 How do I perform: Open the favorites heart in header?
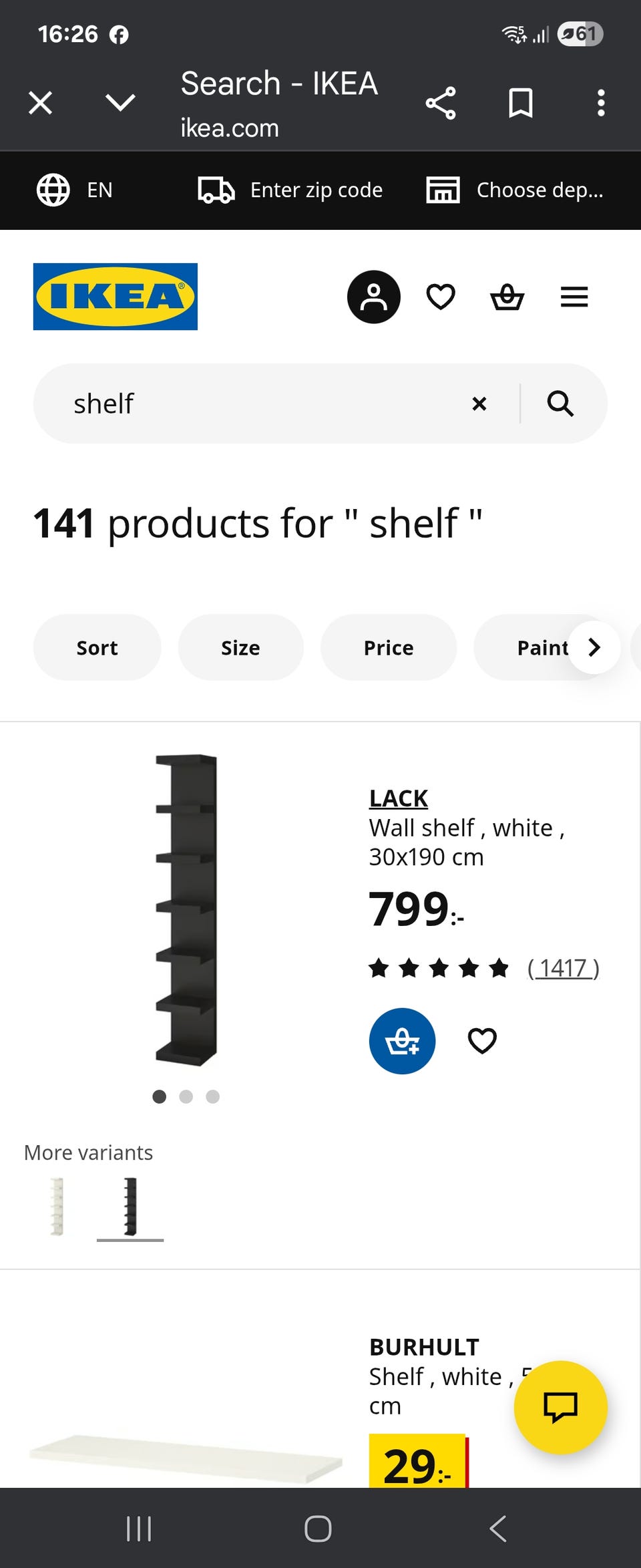pos(441,297)
